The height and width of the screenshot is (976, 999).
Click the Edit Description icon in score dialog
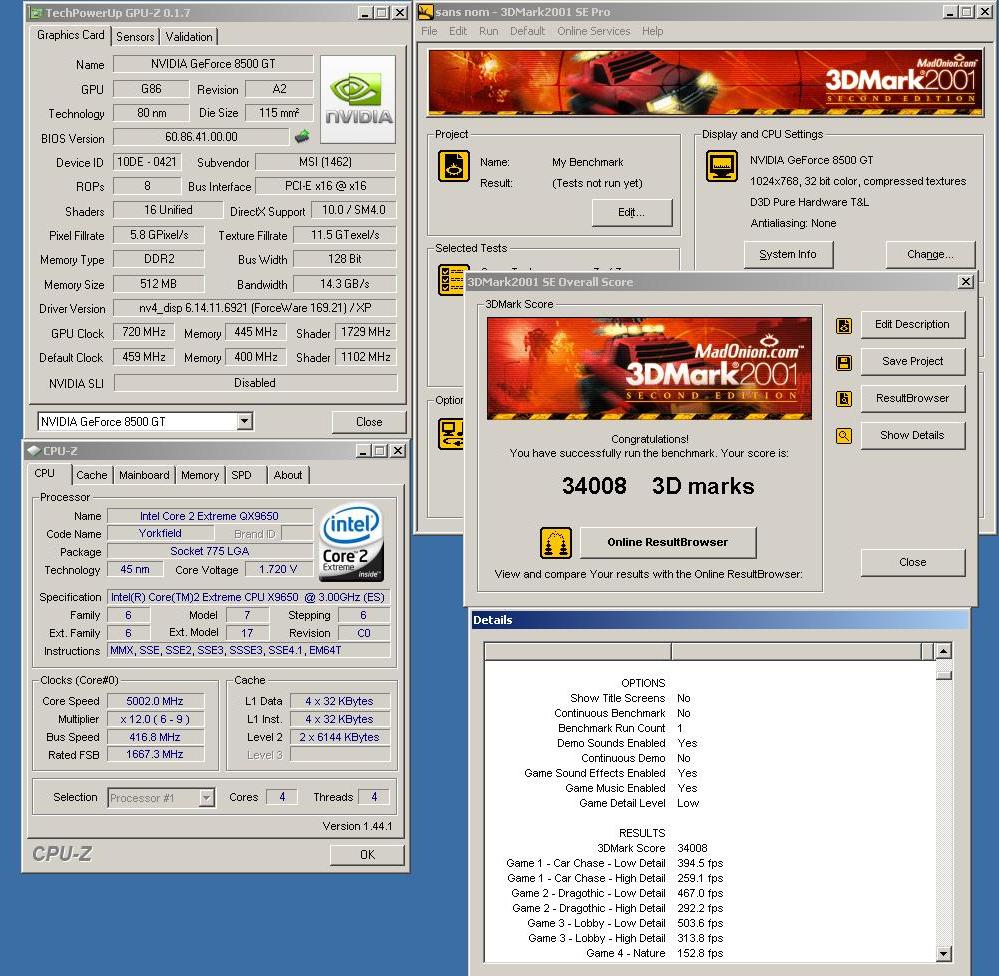pyautogui.click(x=844, y=326)
